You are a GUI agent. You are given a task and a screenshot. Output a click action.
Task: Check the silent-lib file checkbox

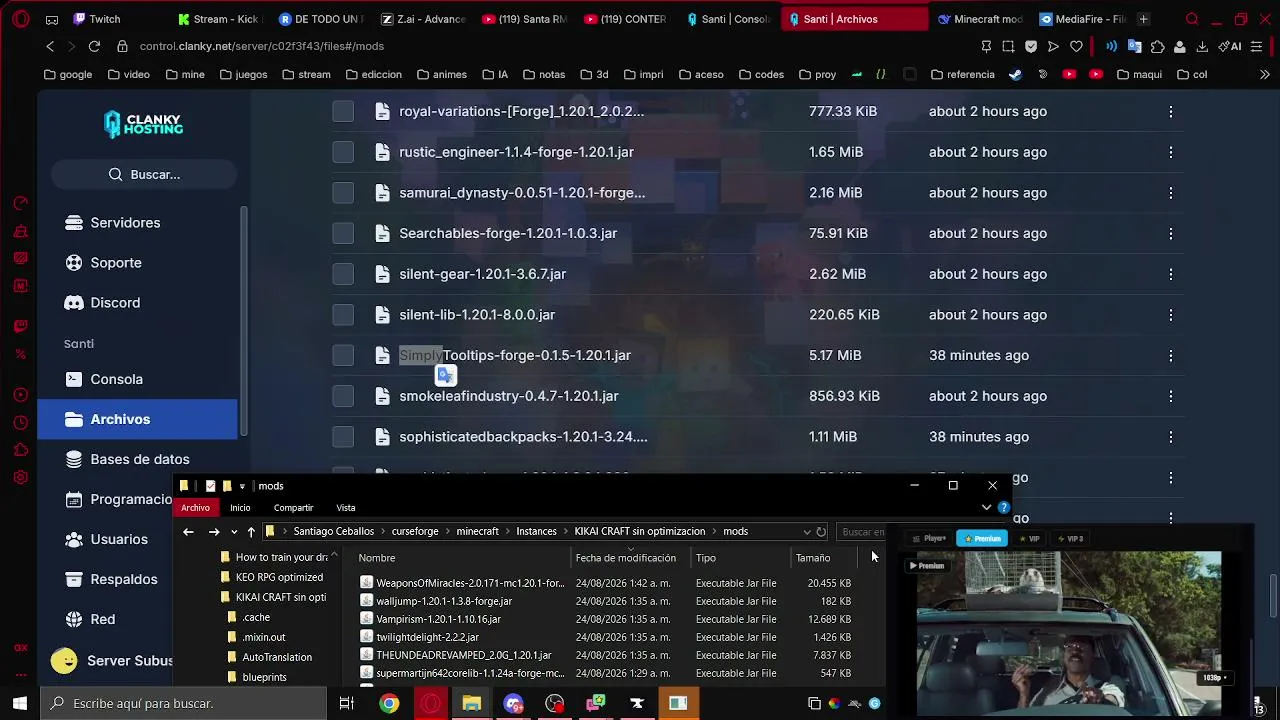[x=343, y=314]
